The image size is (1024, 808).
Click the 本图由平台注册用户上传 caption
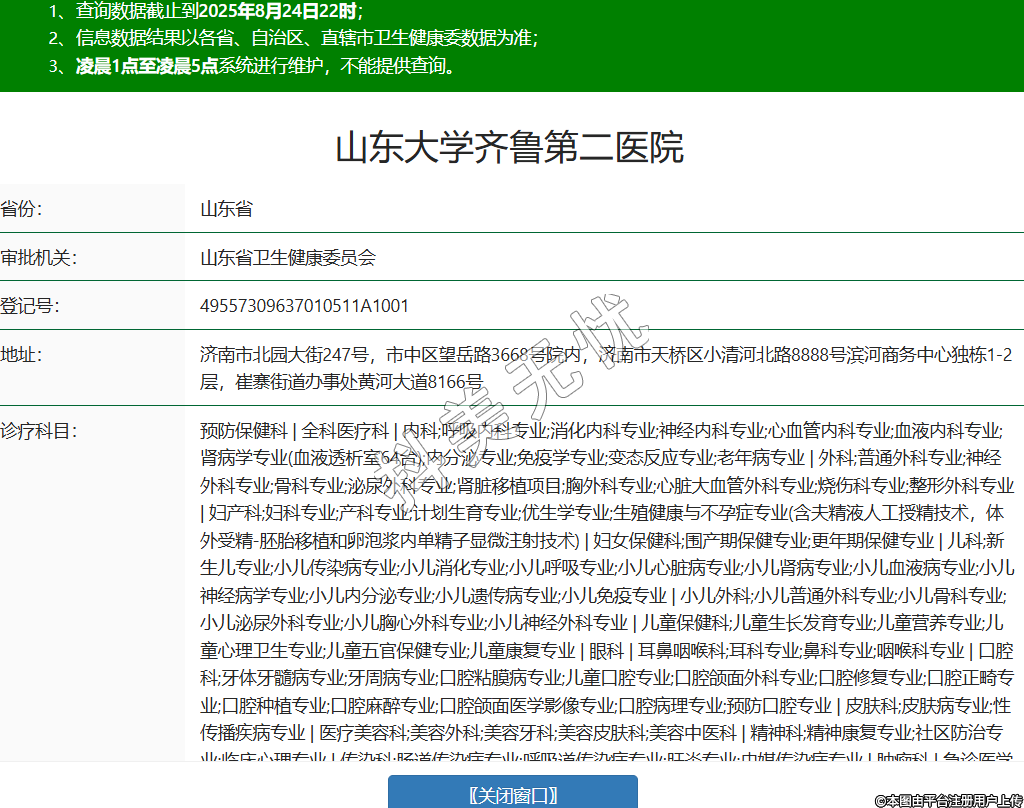[x=948, y=800]
